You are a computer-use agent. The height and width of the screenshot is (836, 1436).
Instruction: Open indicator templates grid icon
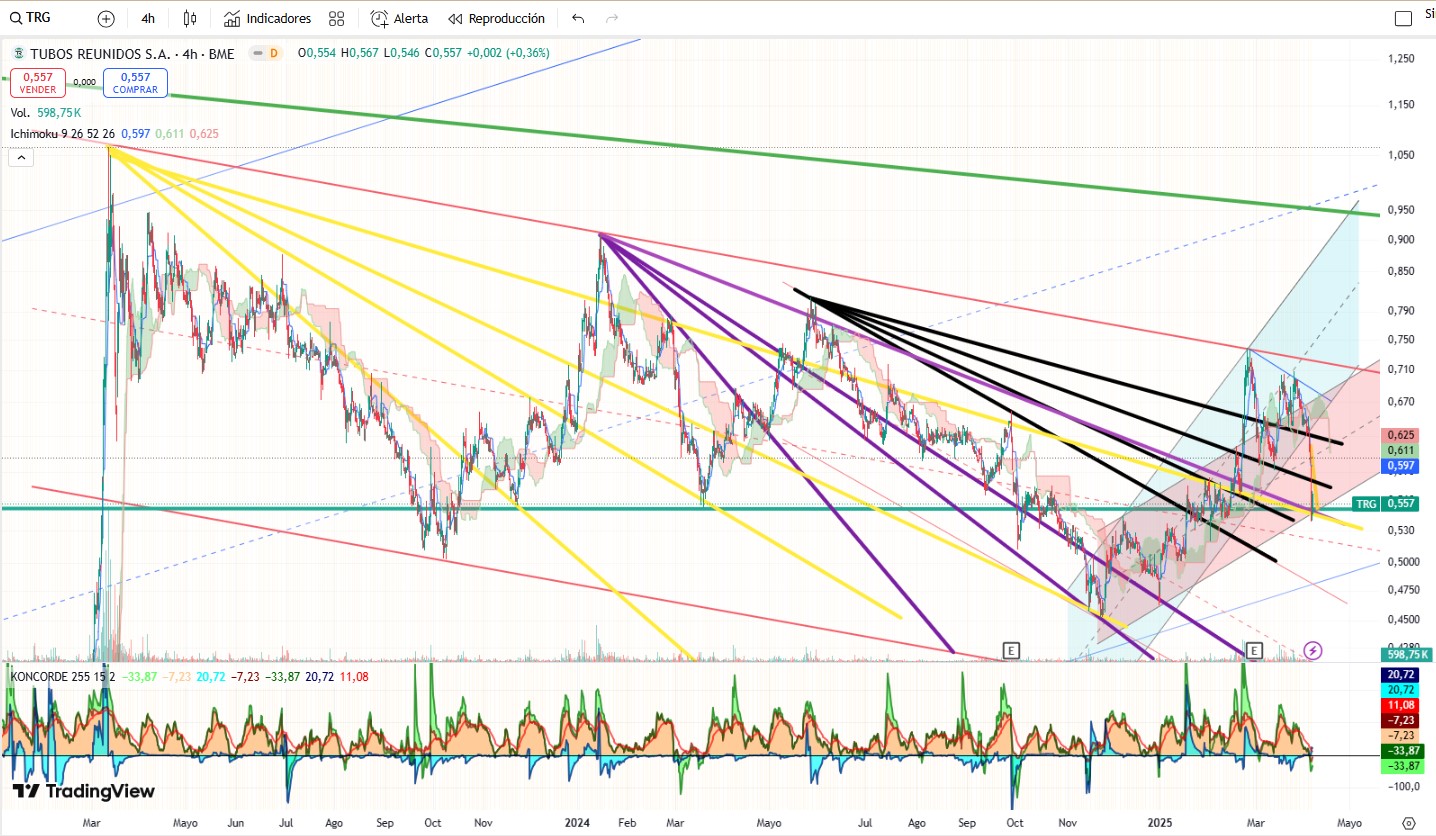(x=336, y=18)
